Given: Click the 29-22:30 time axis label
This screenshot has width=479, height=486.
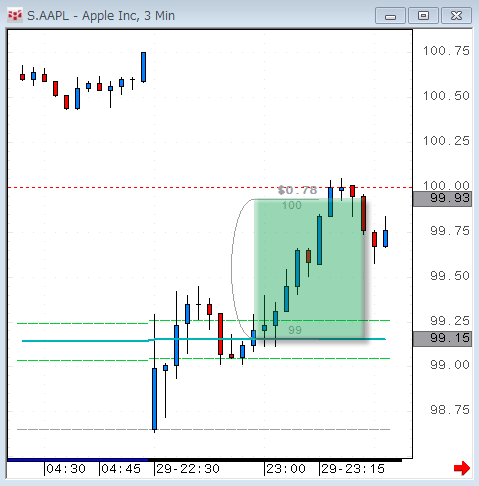Looking at the screenshot, I should click(188, 469).
